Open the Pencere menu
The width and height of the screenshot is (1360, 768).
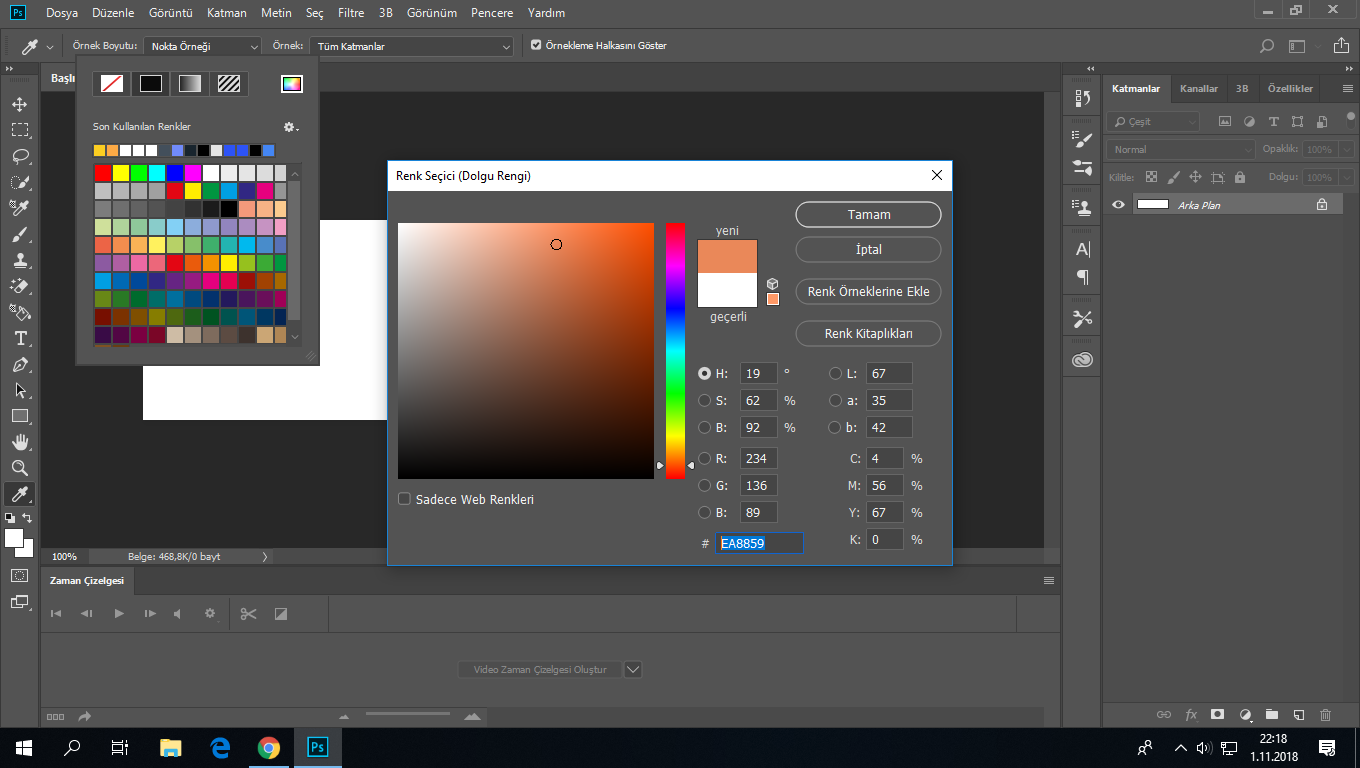[492, 13]
